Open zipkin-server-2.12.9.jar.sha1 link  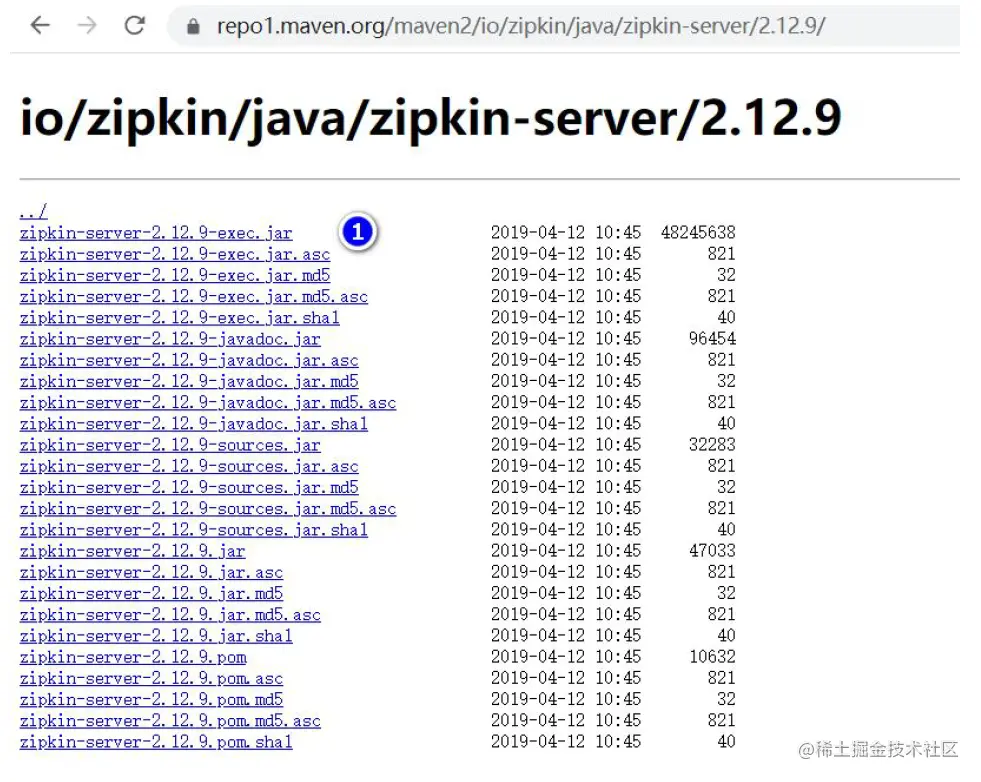click(156, 637)
